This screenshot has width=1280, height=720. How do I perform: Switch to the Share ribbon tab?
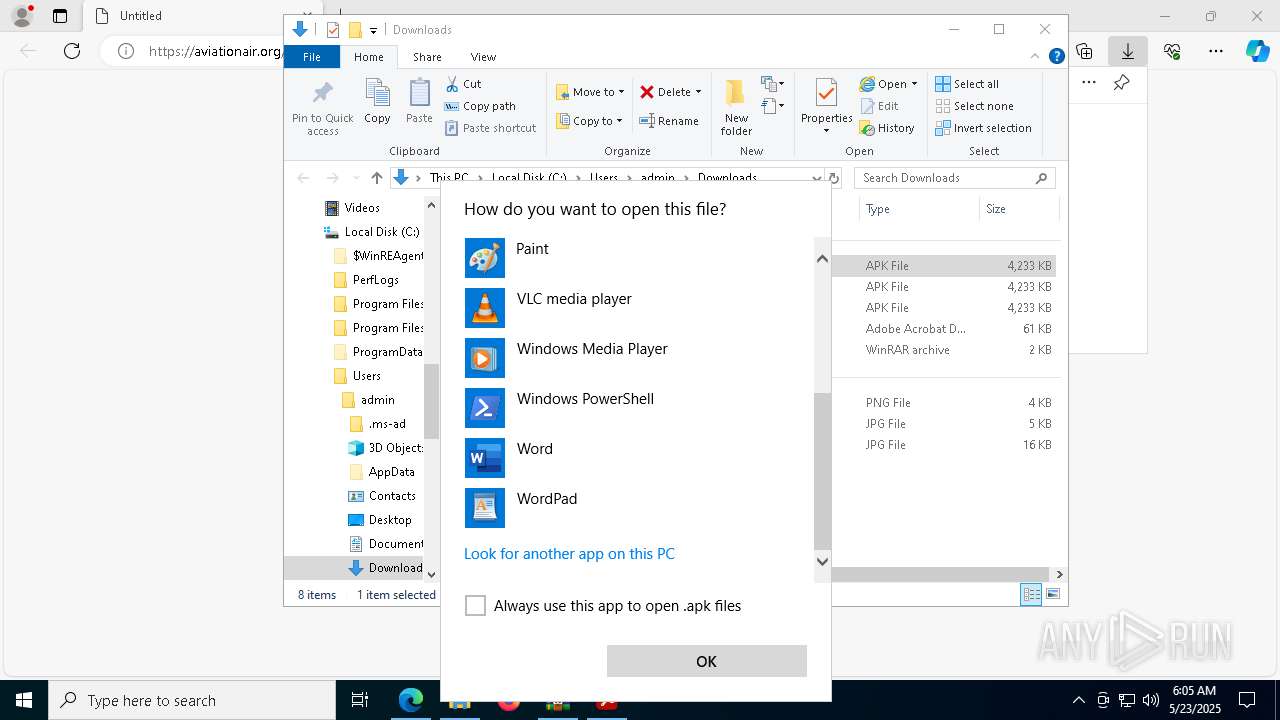click(427, 57)
